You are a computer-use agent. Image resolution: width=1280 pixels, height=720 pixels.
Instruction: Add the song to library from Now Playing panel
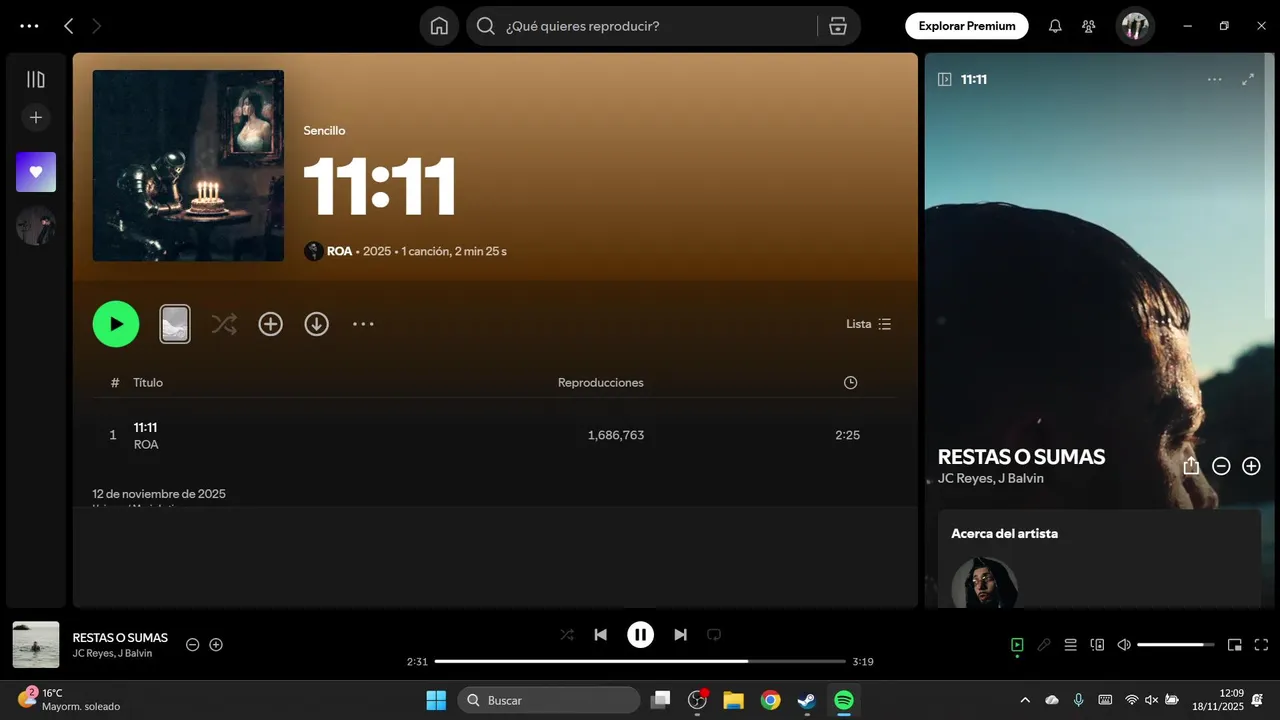[x=1251, y=466]
